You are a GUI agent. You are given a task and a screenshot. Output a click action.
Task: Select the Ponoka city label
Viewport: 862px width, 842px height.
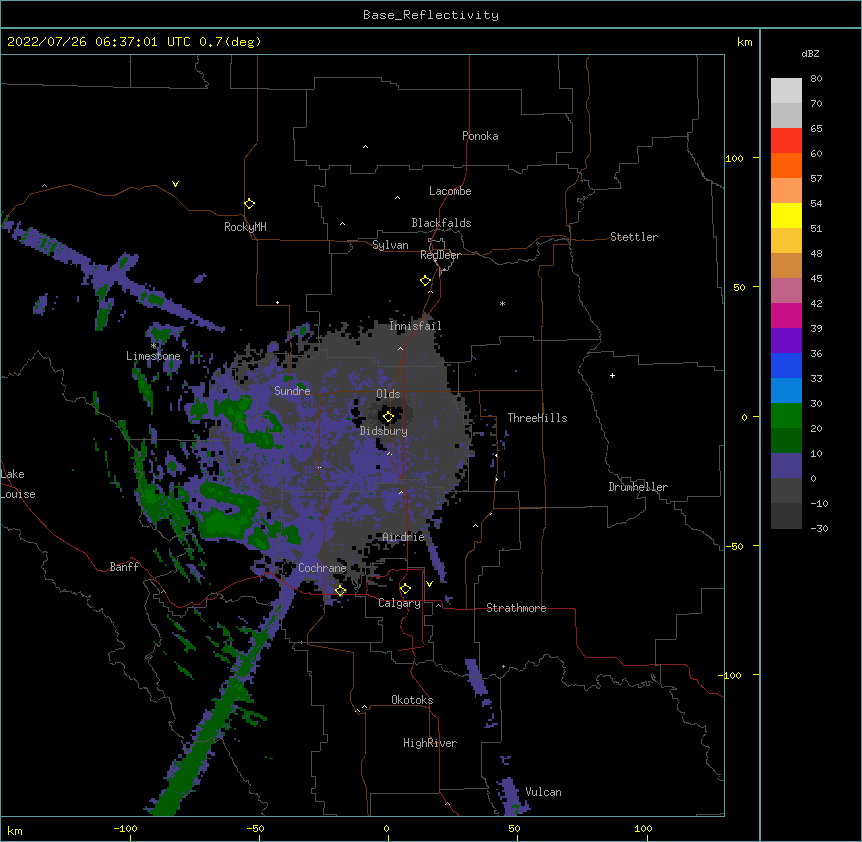point(480,136)
